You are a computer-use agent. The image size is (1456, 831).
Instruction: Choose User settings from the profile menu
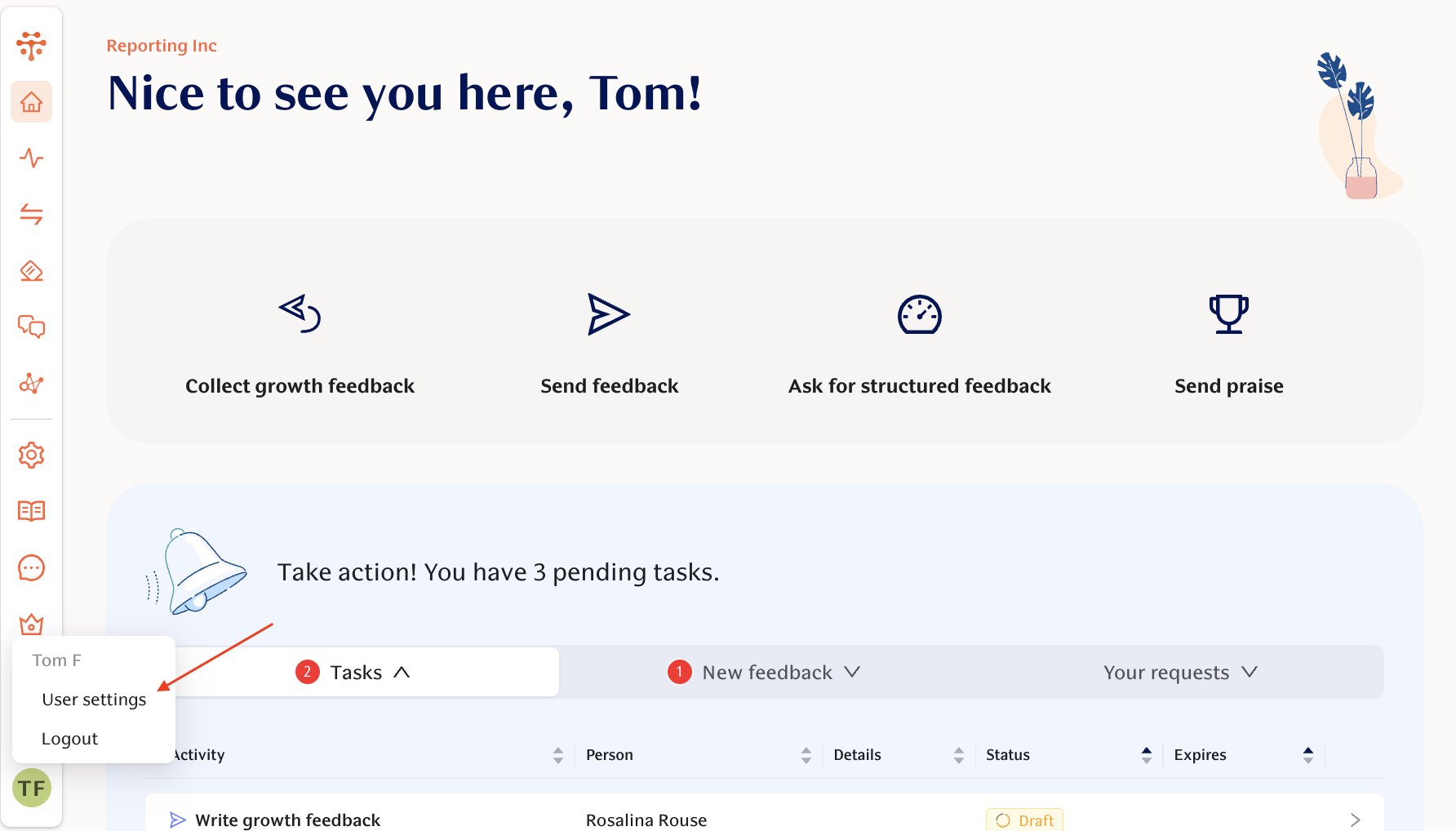click(93, 699)
